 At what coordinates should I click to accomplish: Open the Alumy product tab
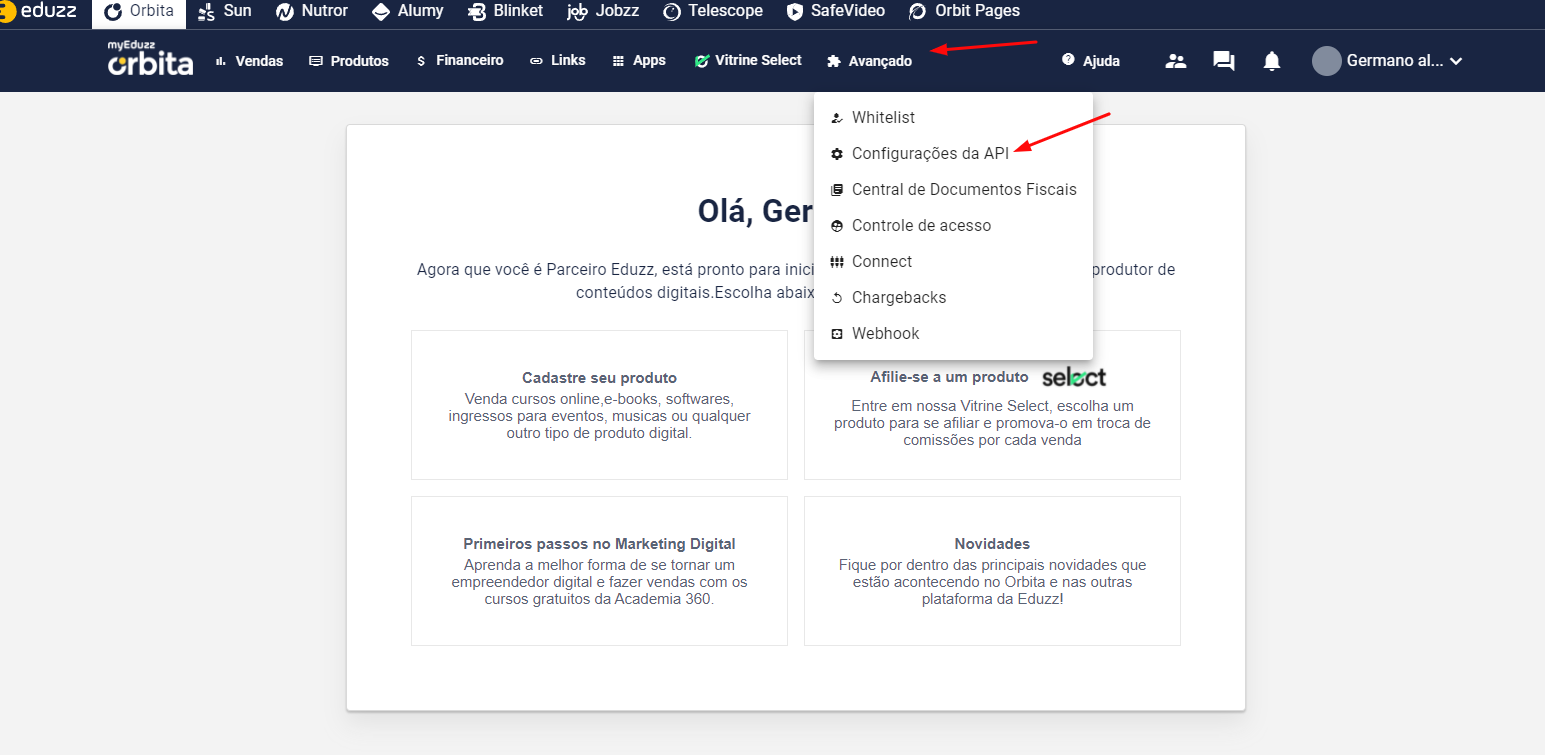point(408,12)
